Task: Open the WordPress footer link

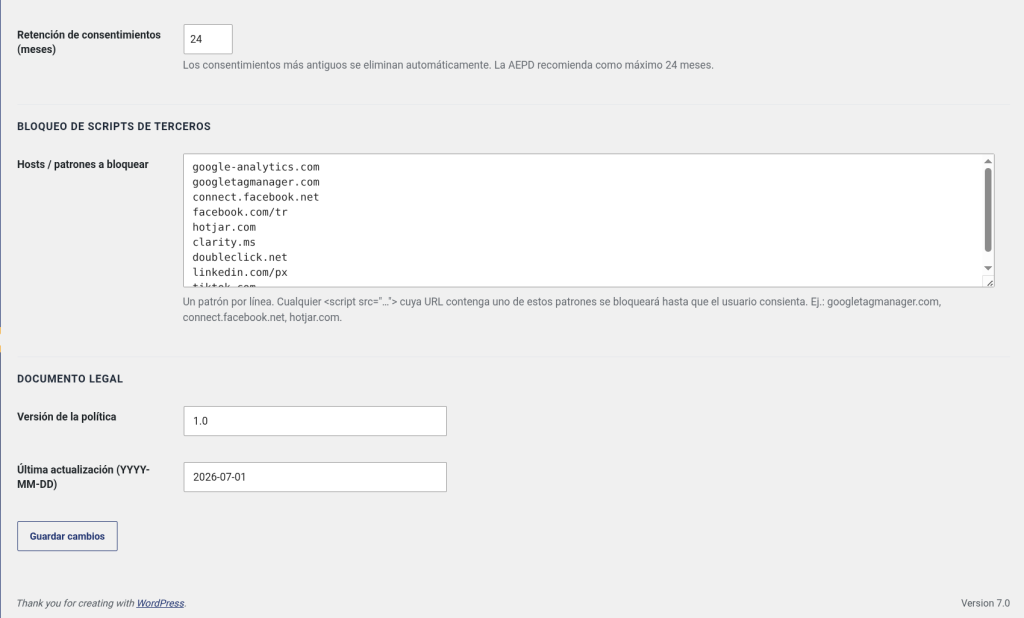Action: coord(160,603)
